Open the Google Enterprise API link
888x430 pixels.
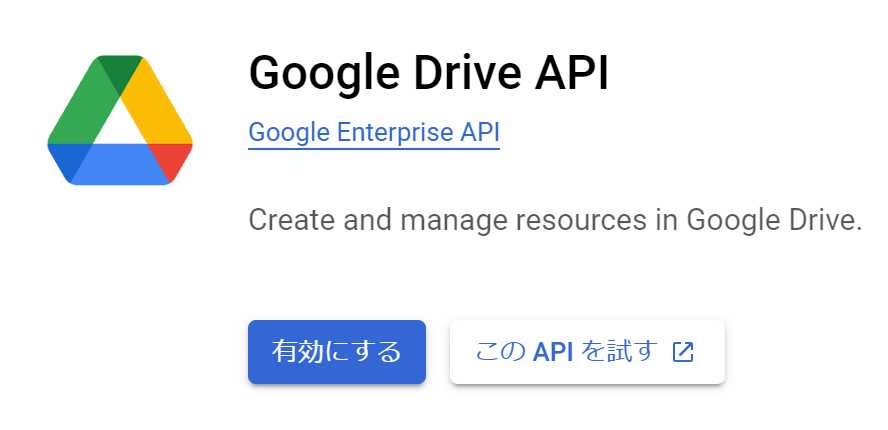[373, 133]
